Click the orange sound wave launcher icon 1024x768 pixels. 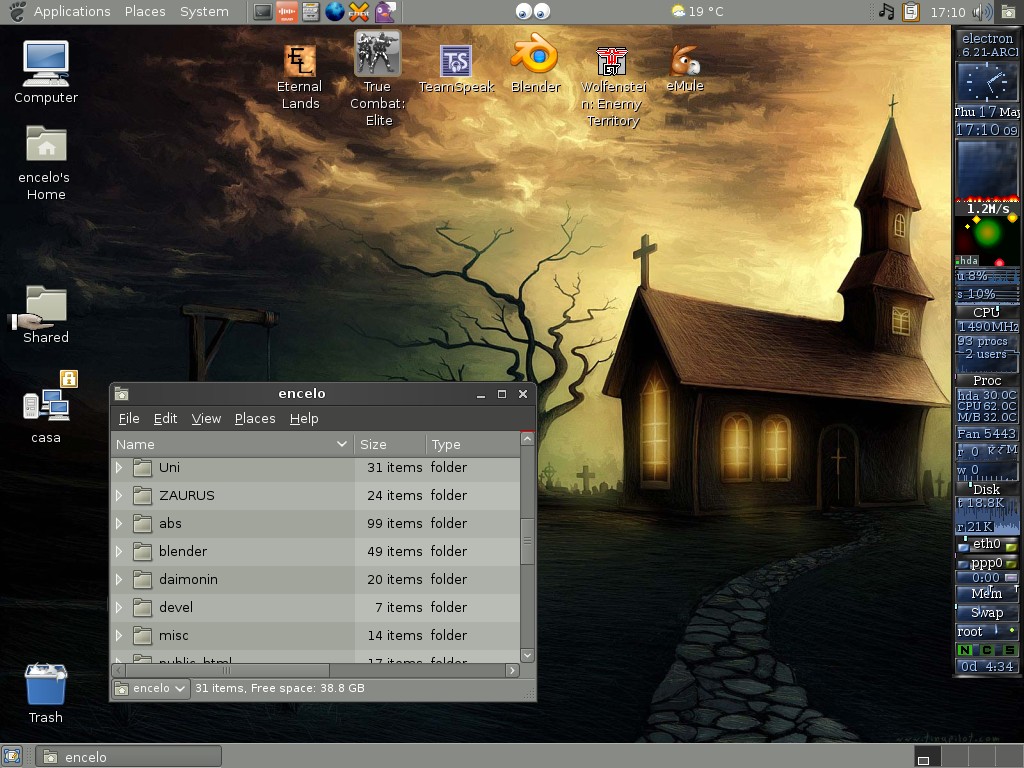pos(287,11)
